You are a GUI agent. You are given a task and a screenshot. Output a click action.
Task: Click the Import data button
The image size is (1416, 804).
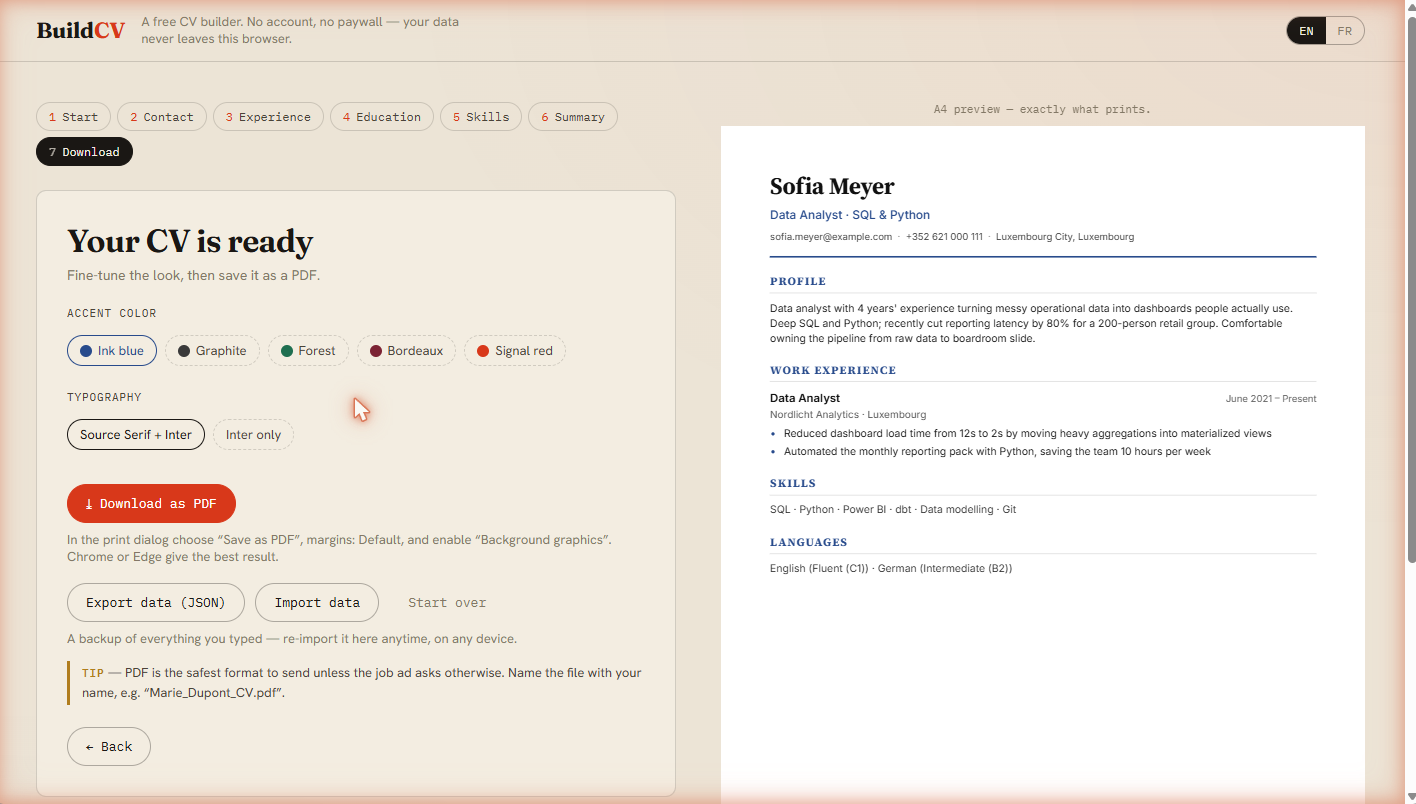[317, 603]
